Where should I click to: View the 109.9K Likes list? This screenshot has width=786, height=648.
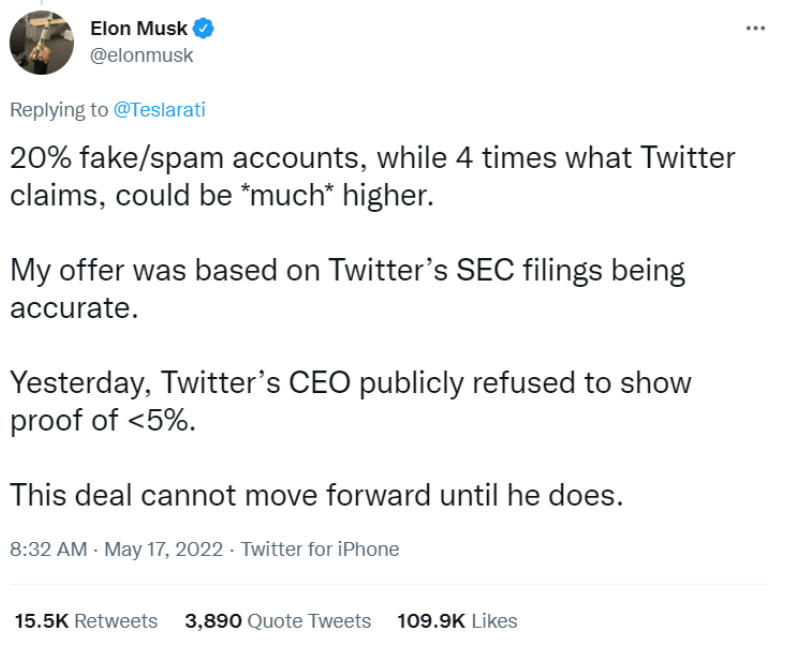click(x=457, y=621)
